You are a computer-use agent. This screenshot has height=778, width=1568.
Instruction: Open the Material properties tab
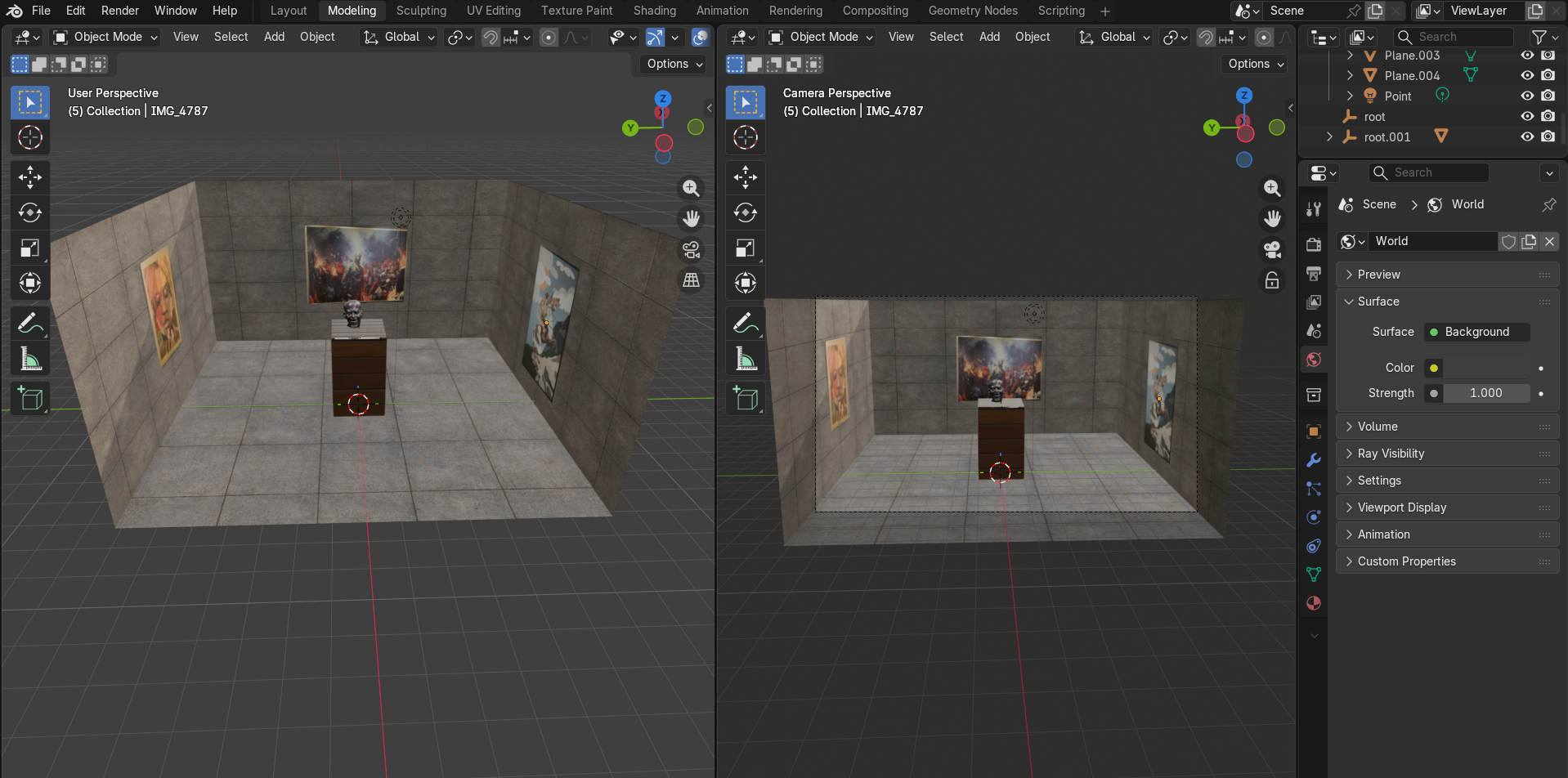pos(1314,603)
